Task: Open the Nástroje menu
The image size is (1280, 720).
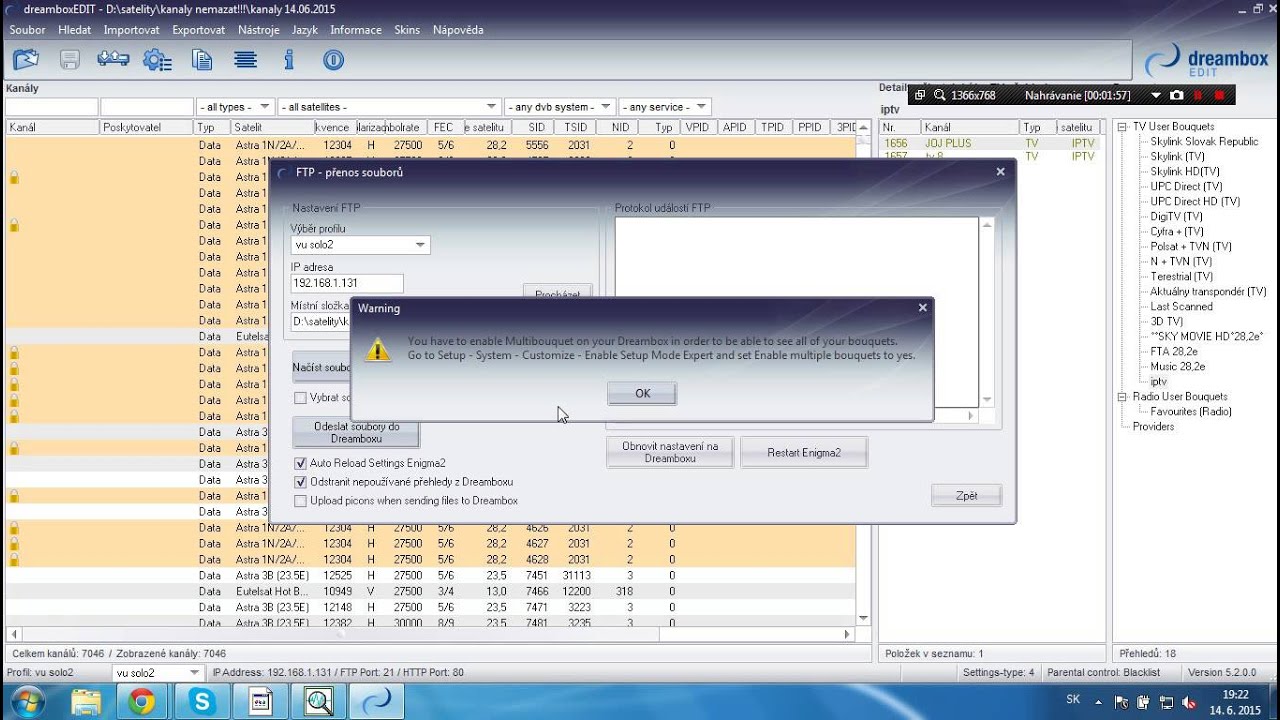Action: 259,30
